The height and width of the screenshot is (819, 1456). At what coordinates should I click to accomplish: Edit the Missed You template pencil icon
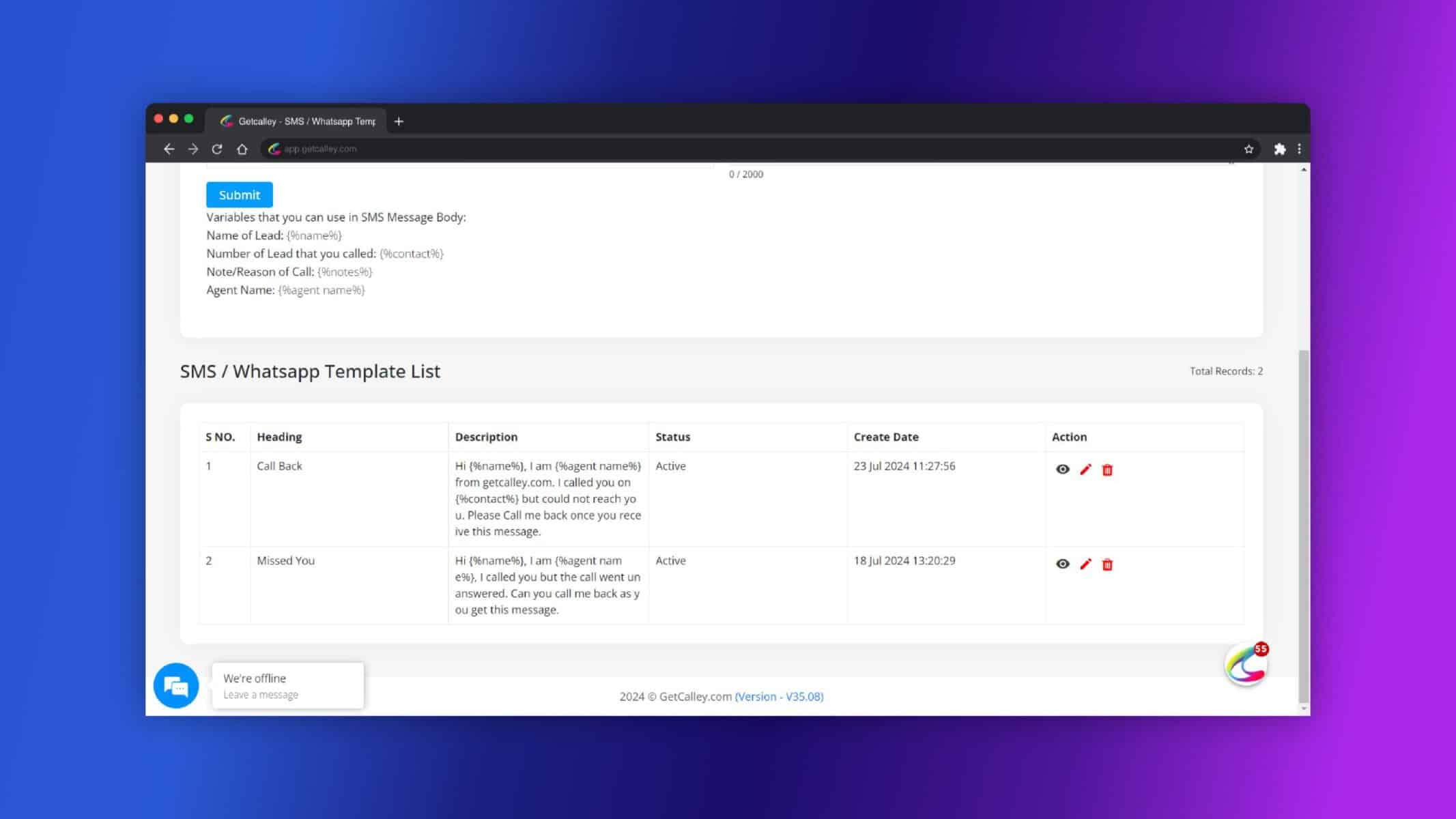(1085, 564)
